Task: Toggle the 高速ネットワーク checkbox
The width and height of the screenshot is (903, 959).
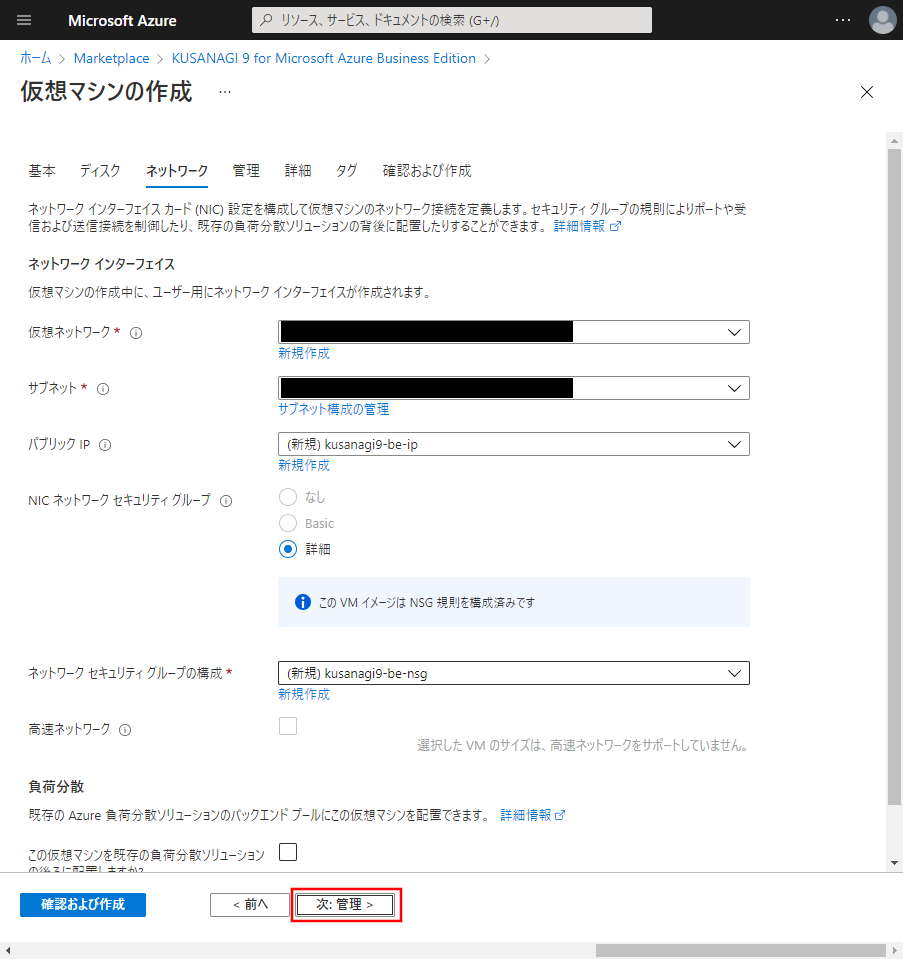Action: point(288,726)
